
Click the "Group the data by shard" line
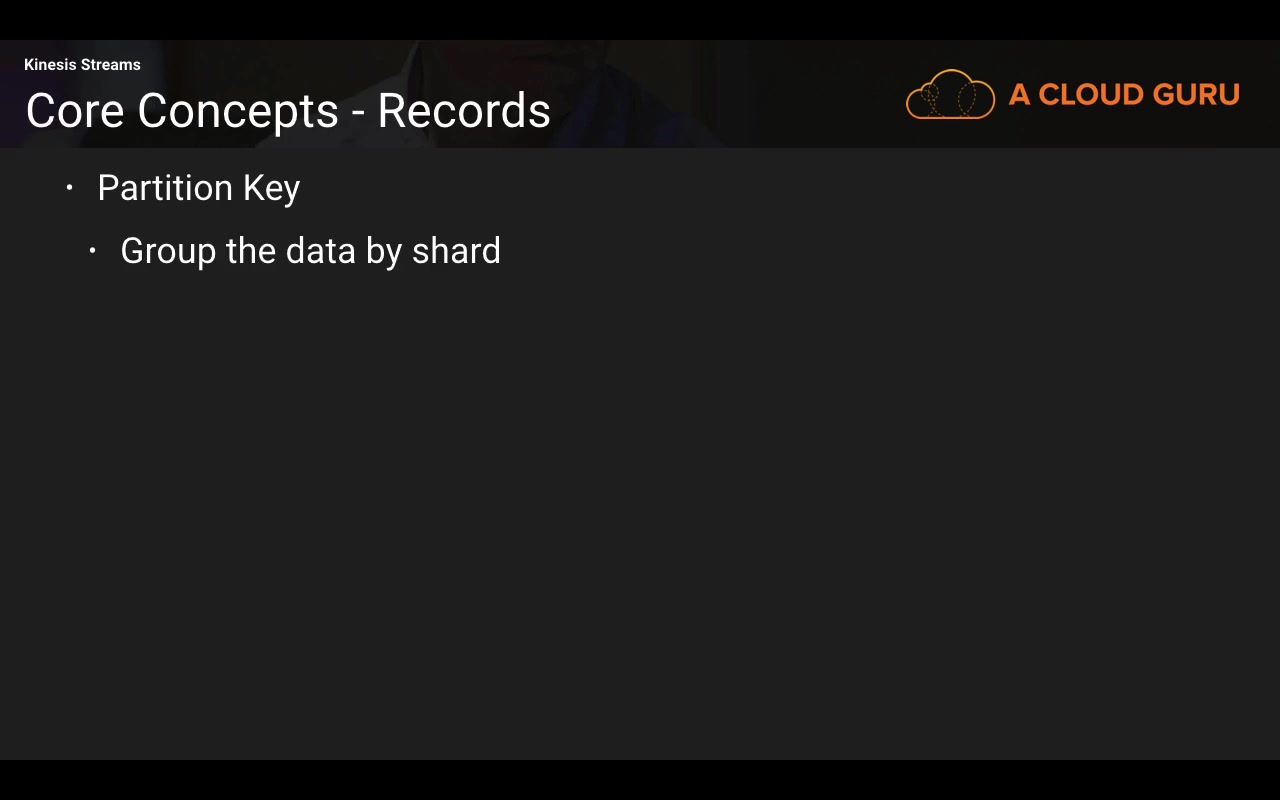pyautogui.click(x=310, y=251)
